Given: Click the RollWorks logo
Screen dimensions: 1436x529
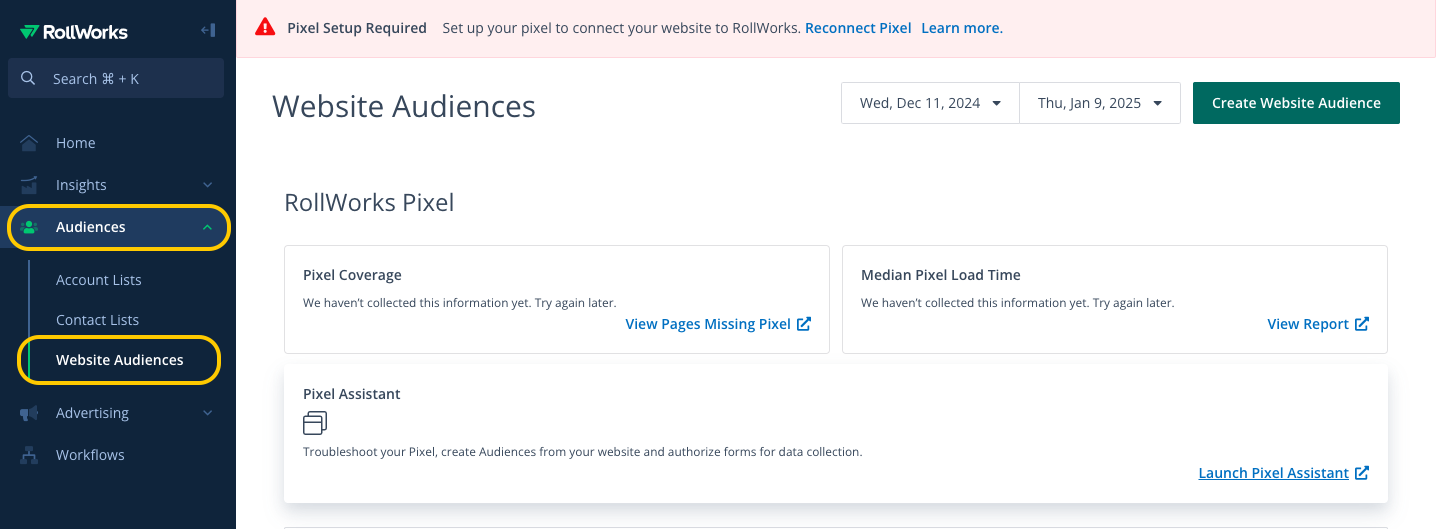Looking at the screenshot, I should (x=74, y=32).
